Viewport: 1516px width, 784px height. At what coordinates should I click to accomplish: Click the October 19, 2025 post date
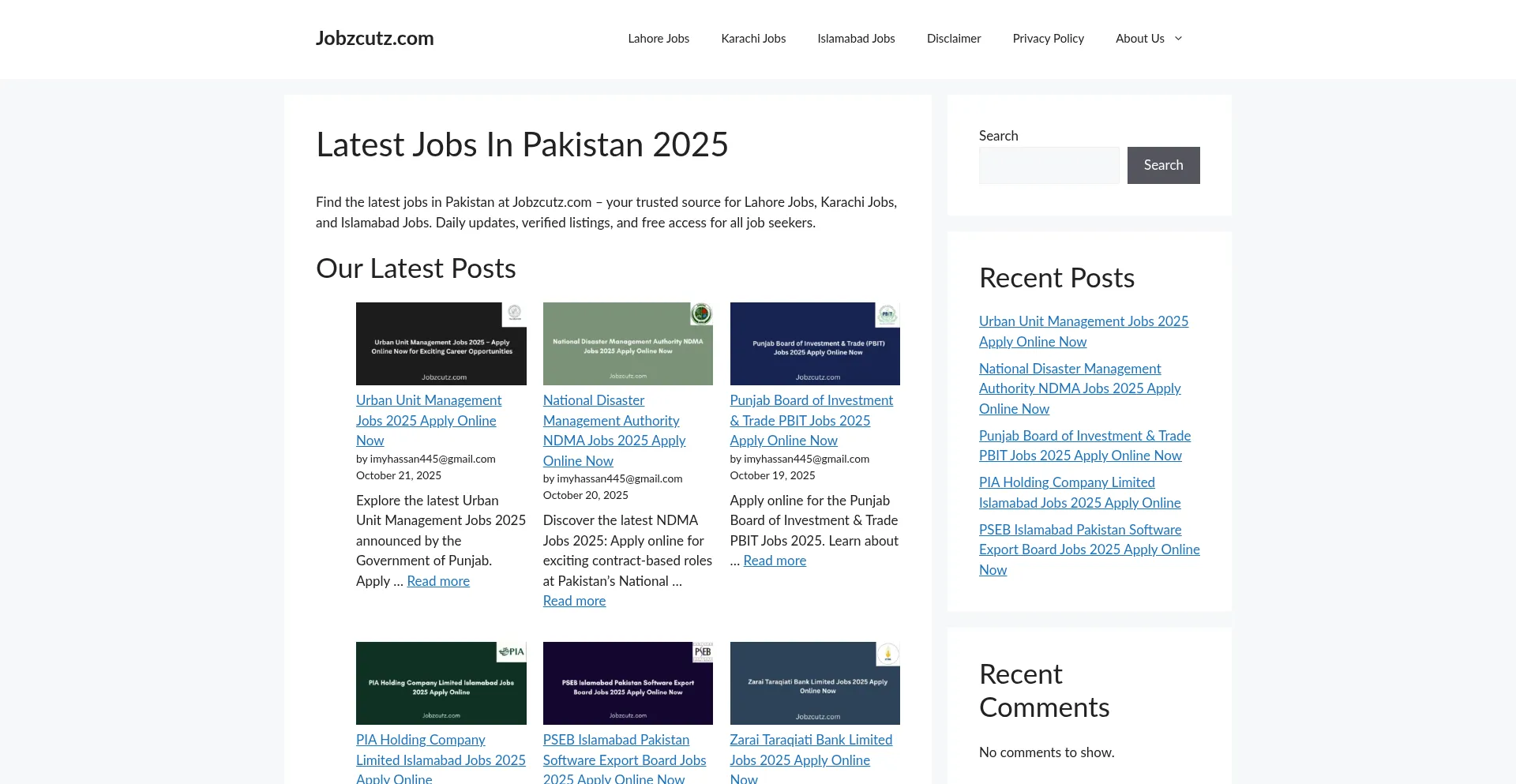(772, 475)
